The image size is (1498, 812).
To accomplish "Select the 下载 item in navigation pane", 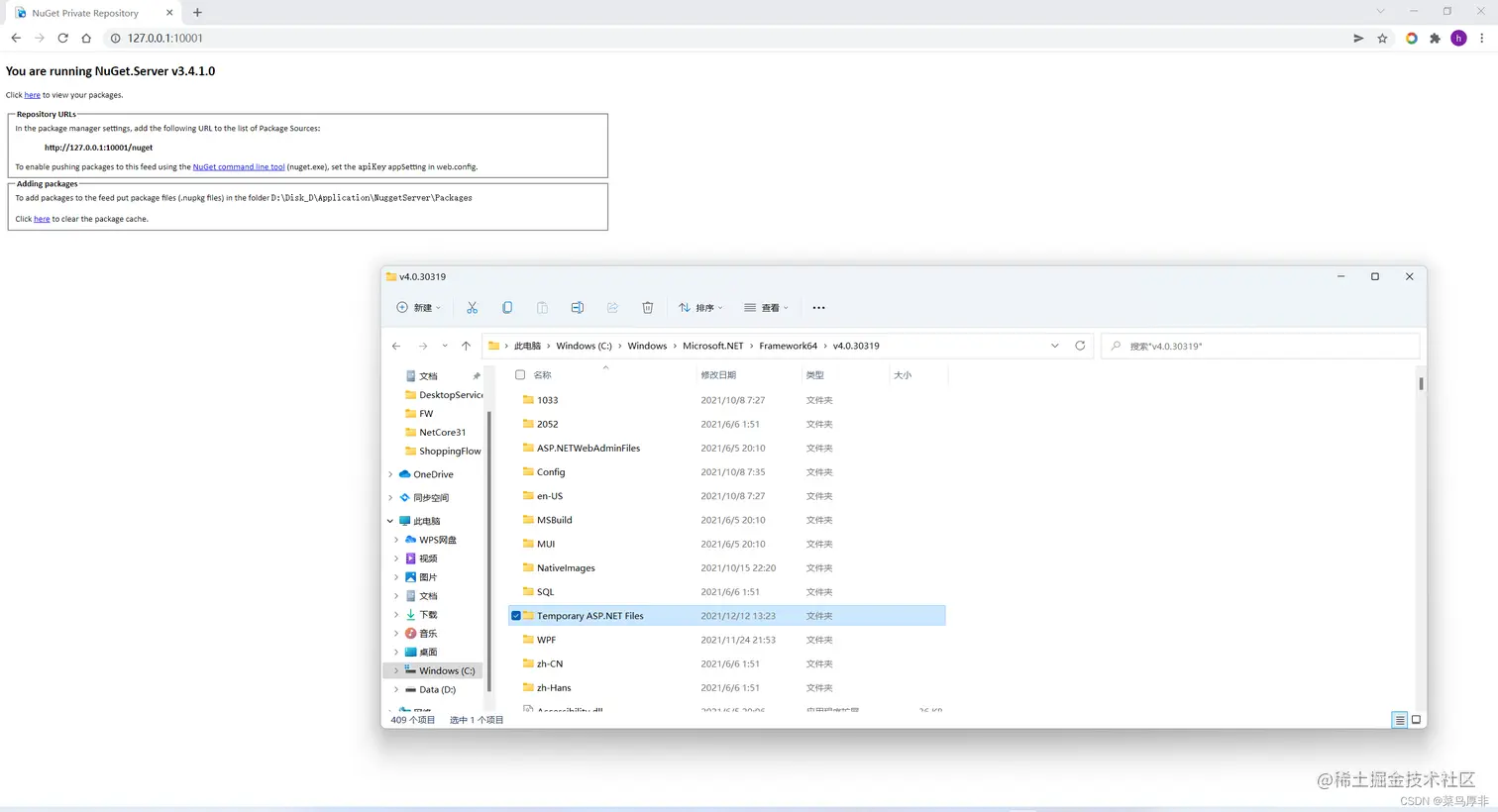I will (428, 615).
